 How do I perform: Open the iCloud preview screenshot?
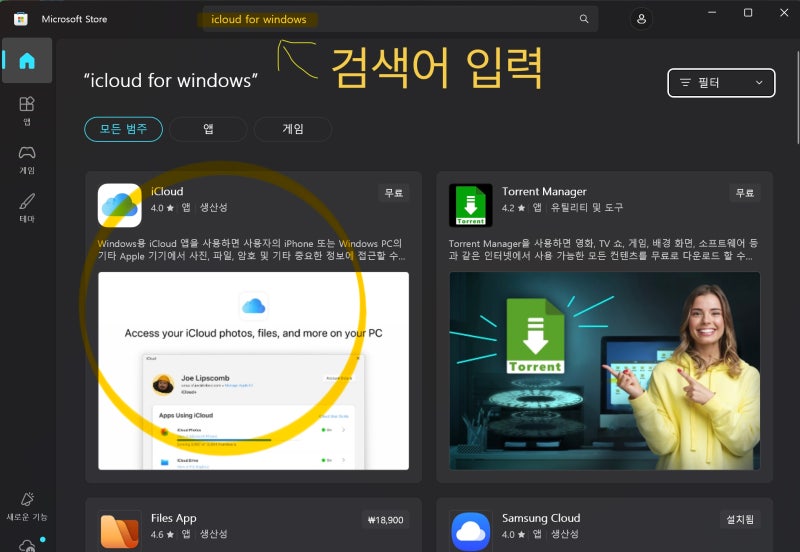pyautogui.click(x=254, y=371)
